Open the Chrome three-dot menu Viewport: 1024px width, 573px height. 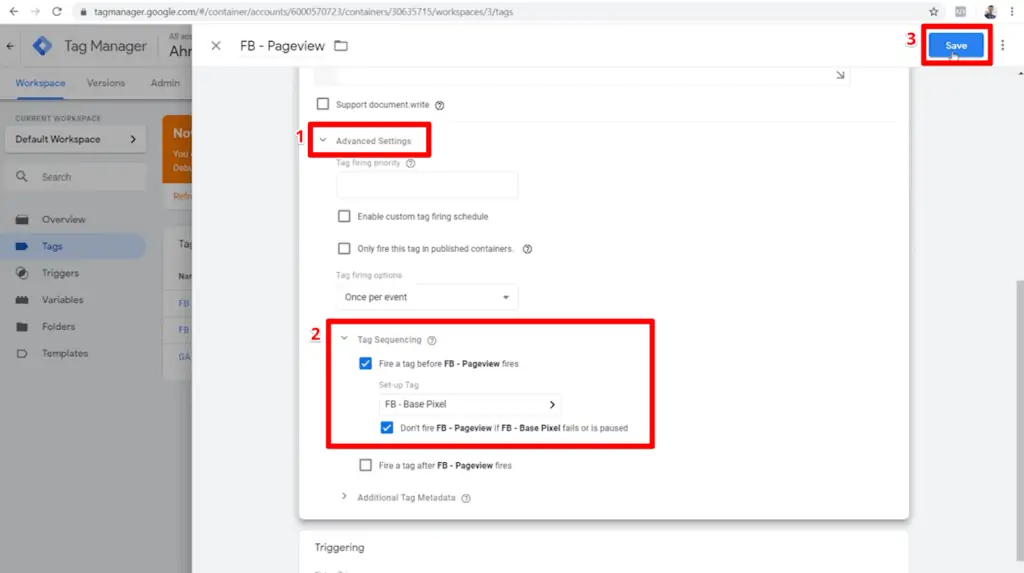click(x=1012, y=11)
